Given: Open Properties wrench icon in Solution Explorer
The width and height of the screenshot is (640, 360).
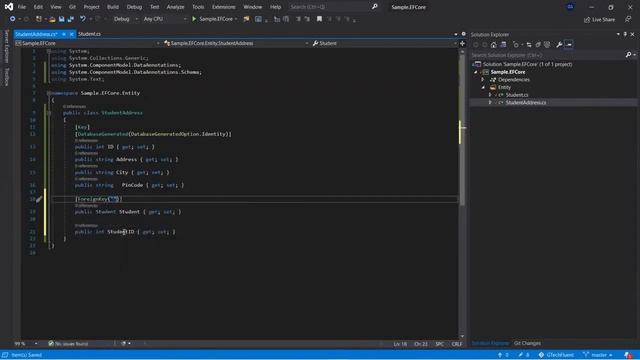Looking at the screenshot, I should click(559, 44).
